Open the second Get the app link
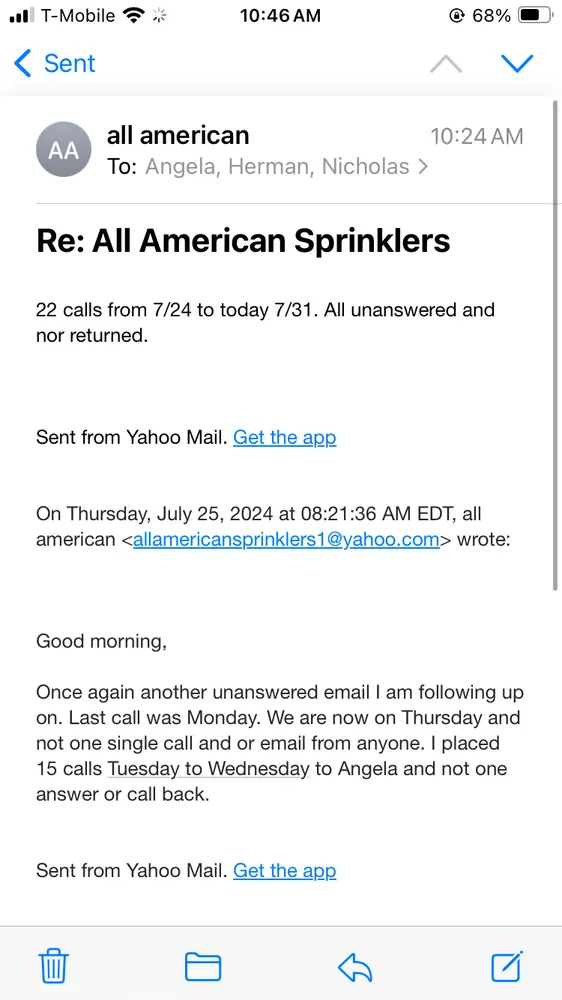Screen dimensions: 562x1000 tap(285, 871)
